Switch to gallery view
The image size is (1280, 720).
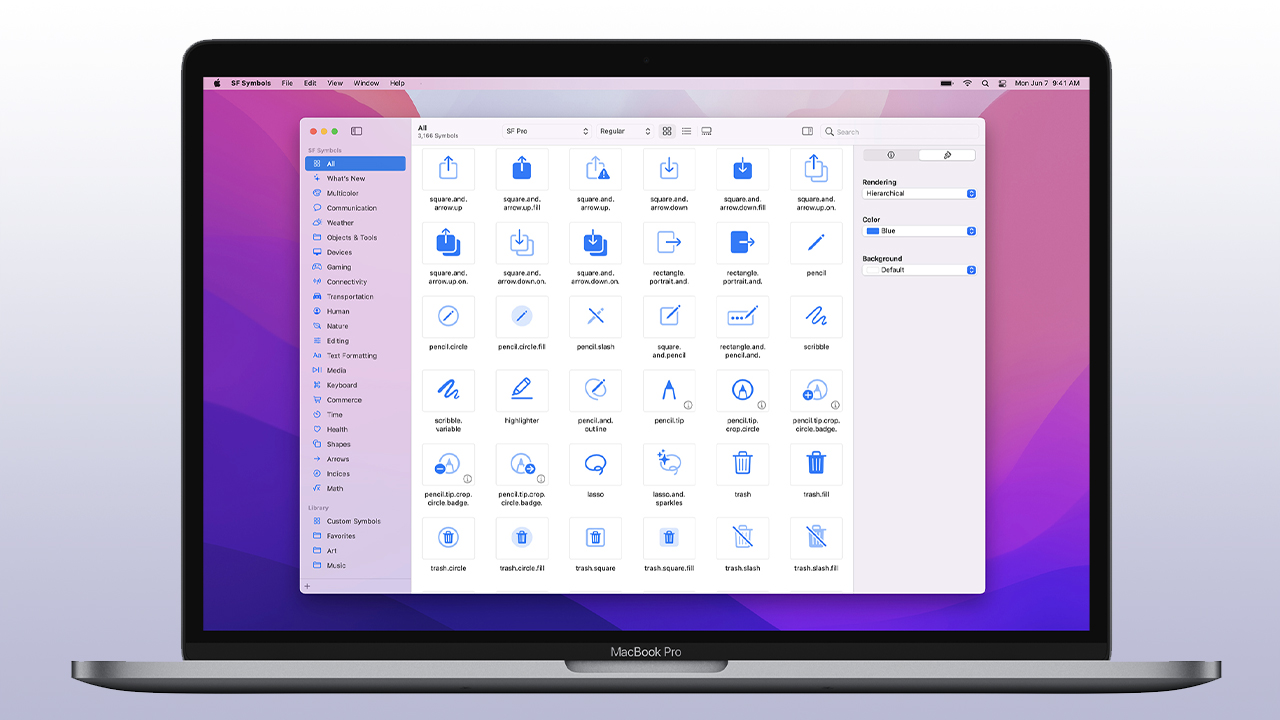706,131
